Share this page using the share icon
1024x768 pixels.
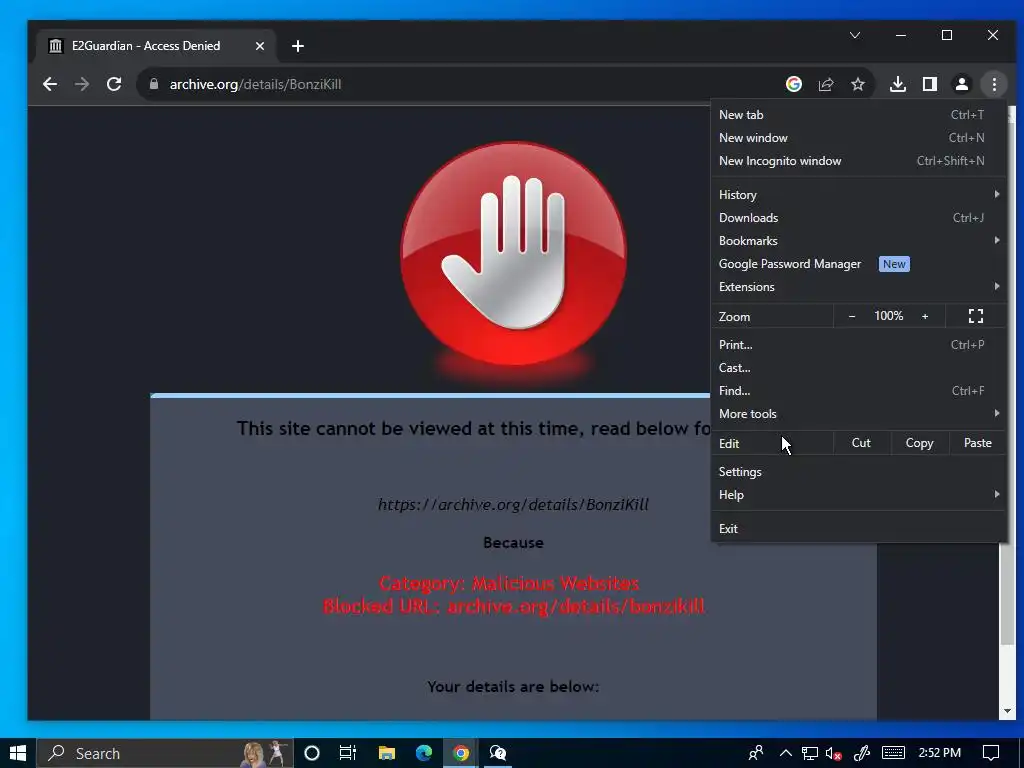point(826,84)
